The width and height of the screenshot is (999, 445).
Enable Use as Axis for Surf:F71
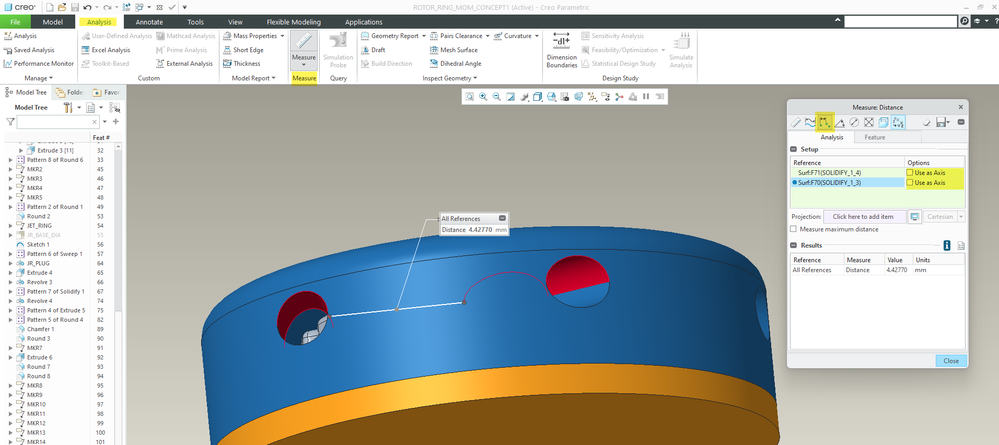(x=909, y=173)
